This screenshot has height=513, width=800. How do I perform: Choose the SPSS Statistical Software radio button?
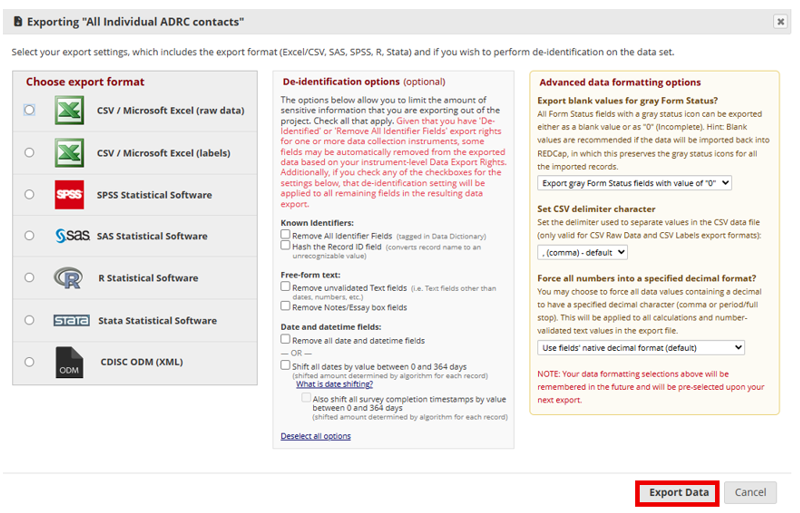[30, 194]
